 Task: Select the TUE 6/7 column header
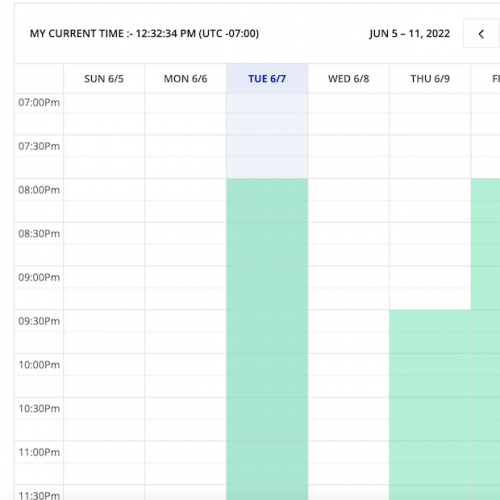tap(267, 79)
